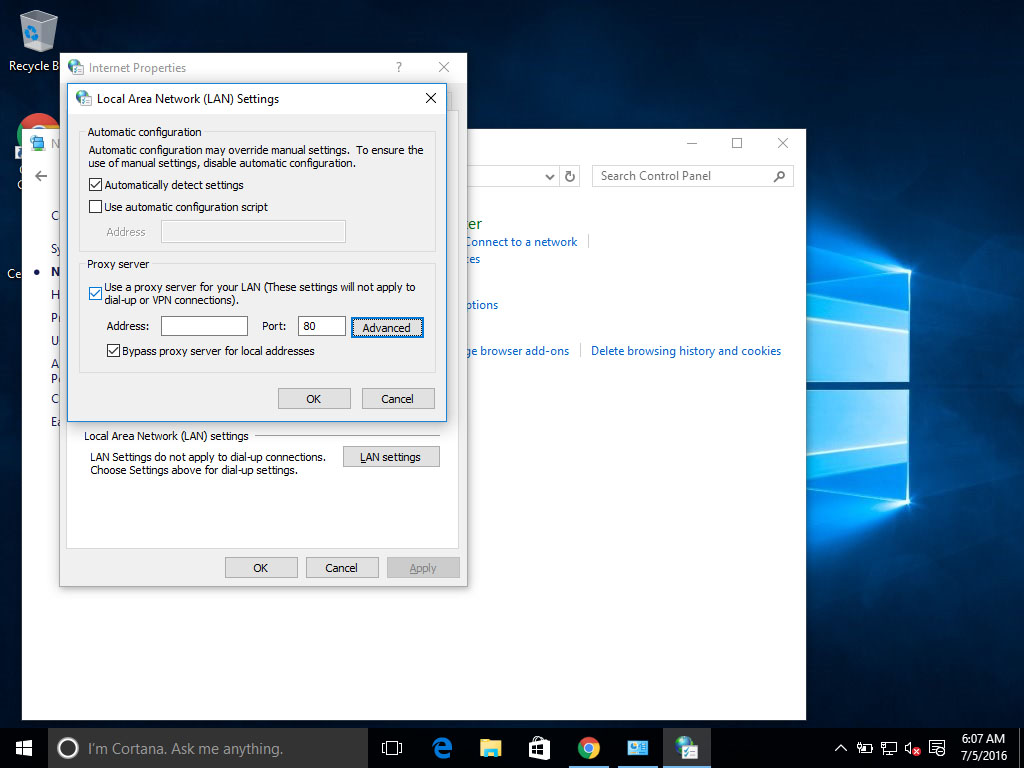
Task: Open the Microsoft Store from the taskbar
Action: pyautogui.click(x=539, y=747)
